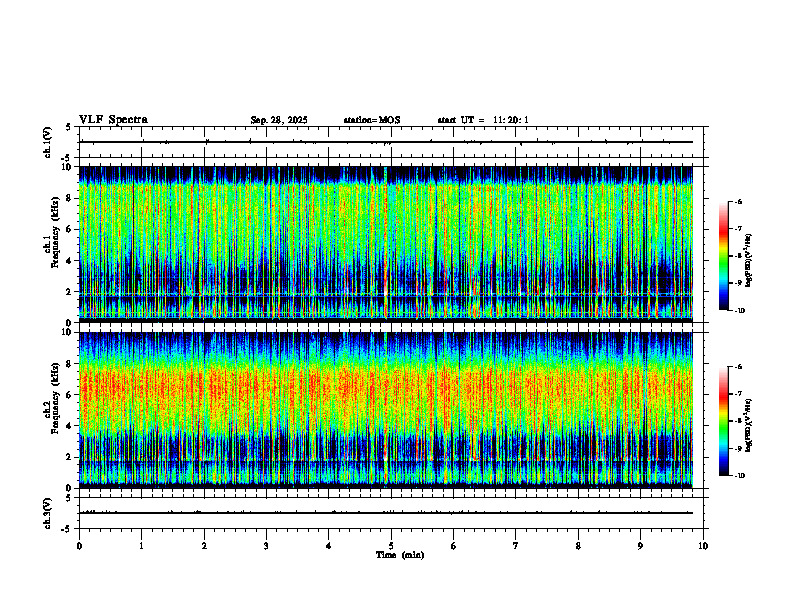Click the '2' kHz tick on ch.2 axis
Viewport: 792px width, 612px height.
[x=70, y=457]
